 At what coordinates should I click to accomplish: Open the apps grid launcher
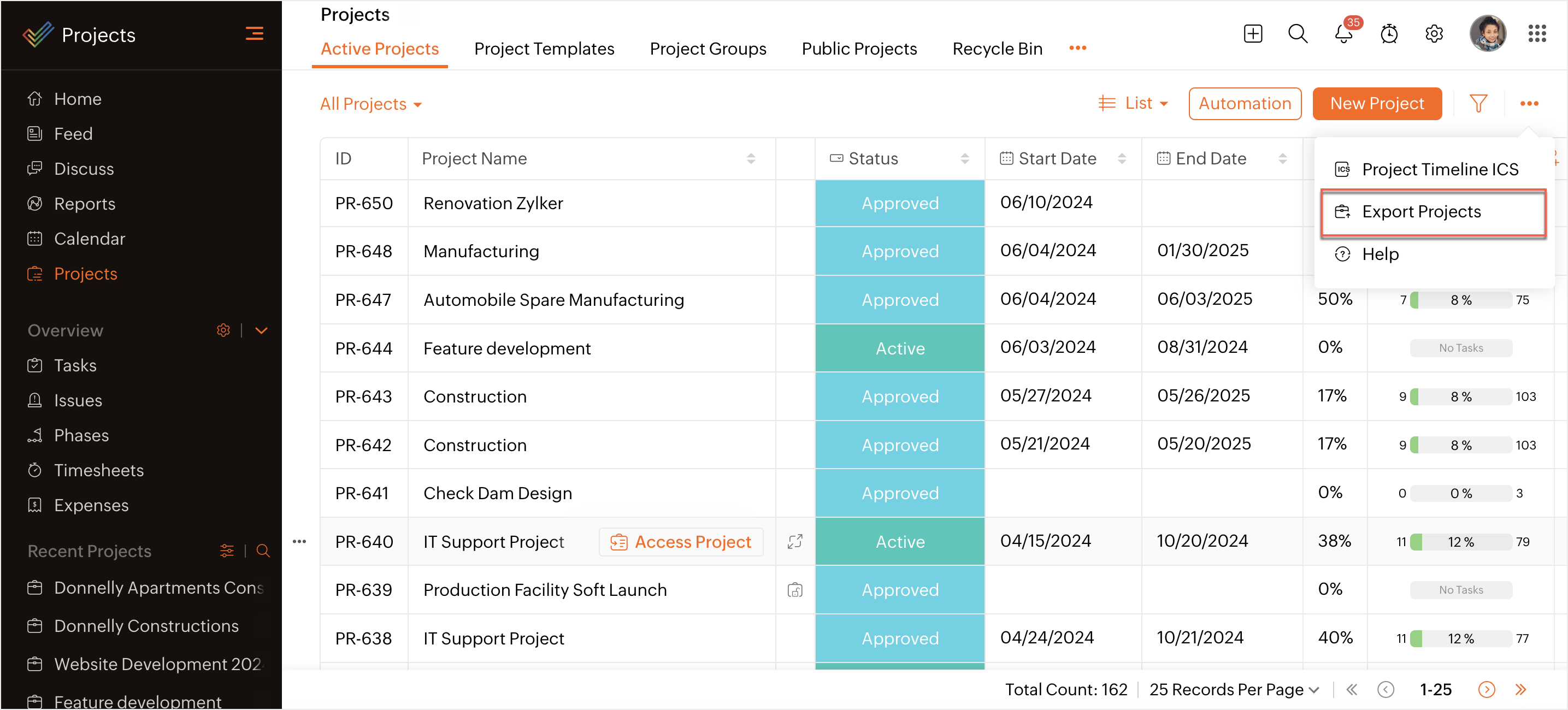pyautogui.click(x=1536, y=34)
